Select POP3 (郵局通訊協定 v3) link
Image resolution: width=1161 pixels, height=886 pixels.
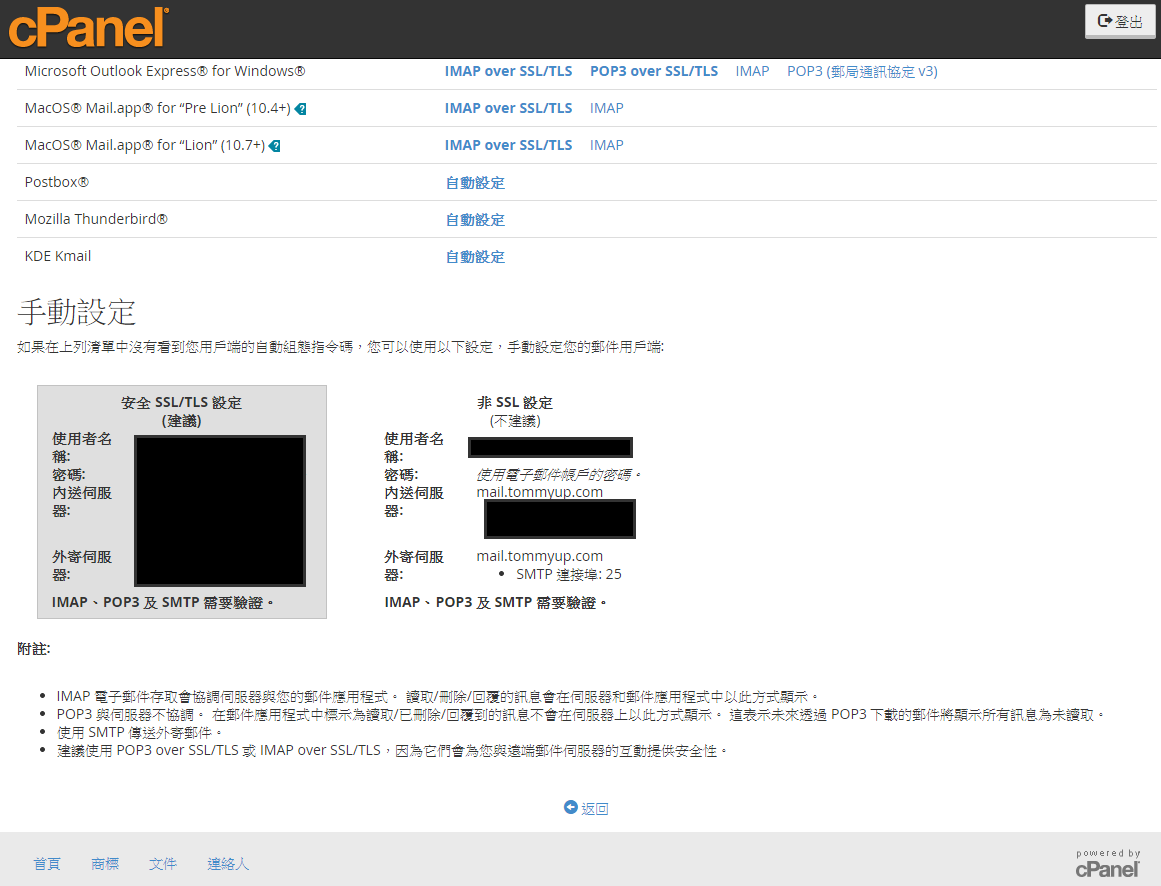click(862, 71)
